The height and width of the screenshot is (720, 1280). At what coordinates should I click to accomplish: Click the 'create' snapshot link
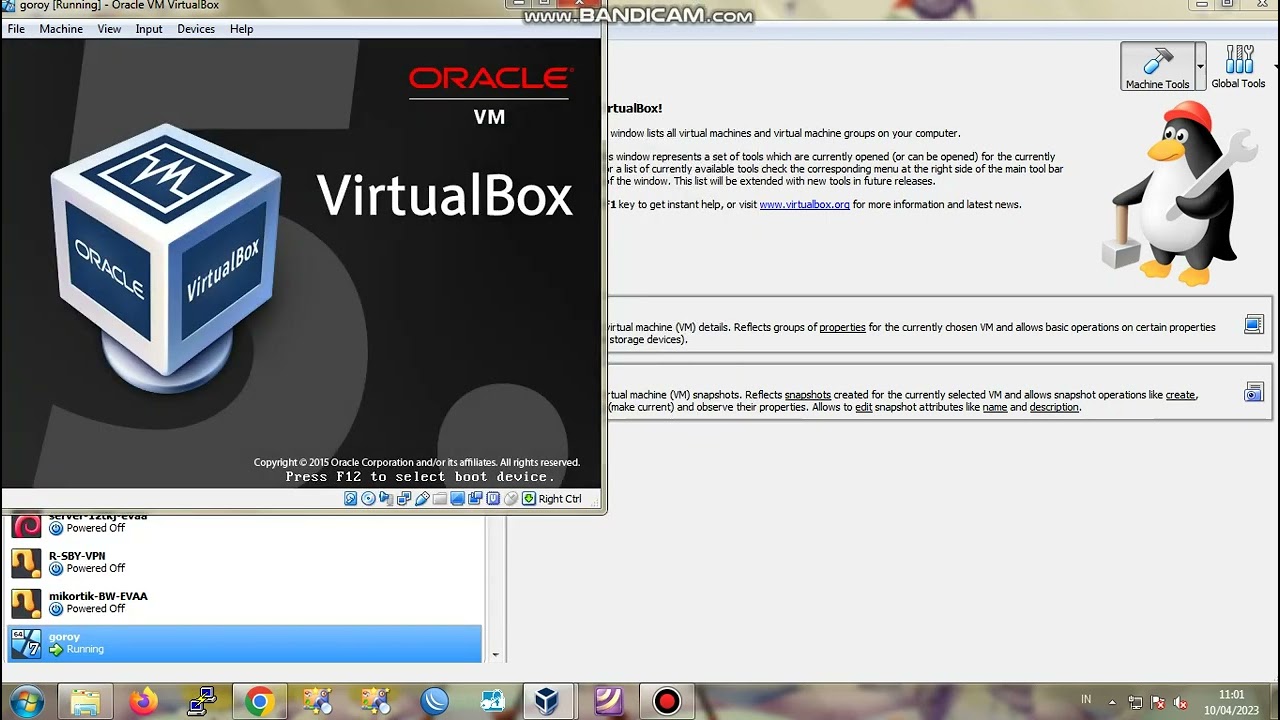(x=1180, y=395)
